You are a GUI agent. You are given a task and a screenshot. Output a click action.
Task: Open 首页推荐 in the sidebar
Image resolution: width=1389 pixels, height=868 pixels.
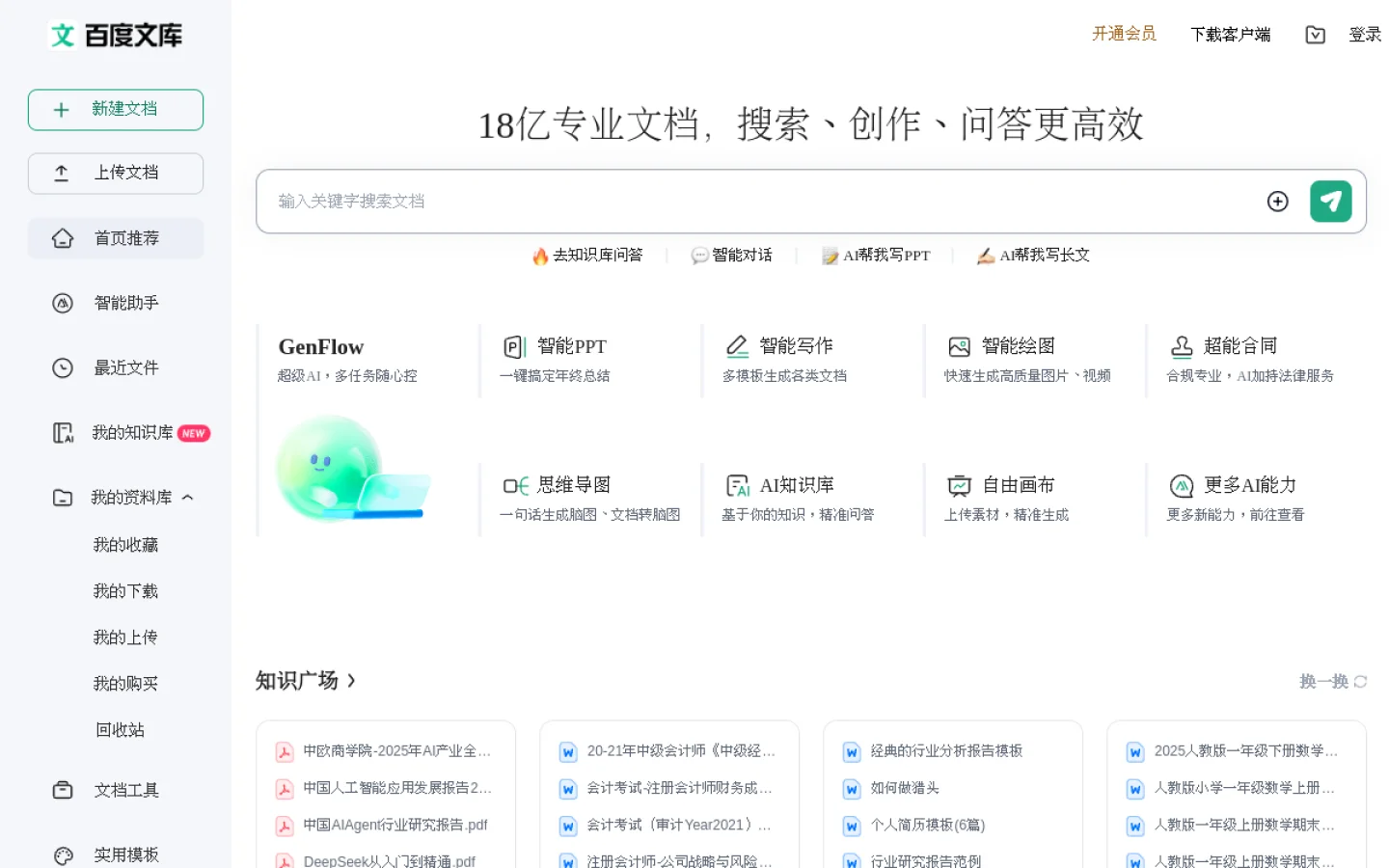coord(116,238)
